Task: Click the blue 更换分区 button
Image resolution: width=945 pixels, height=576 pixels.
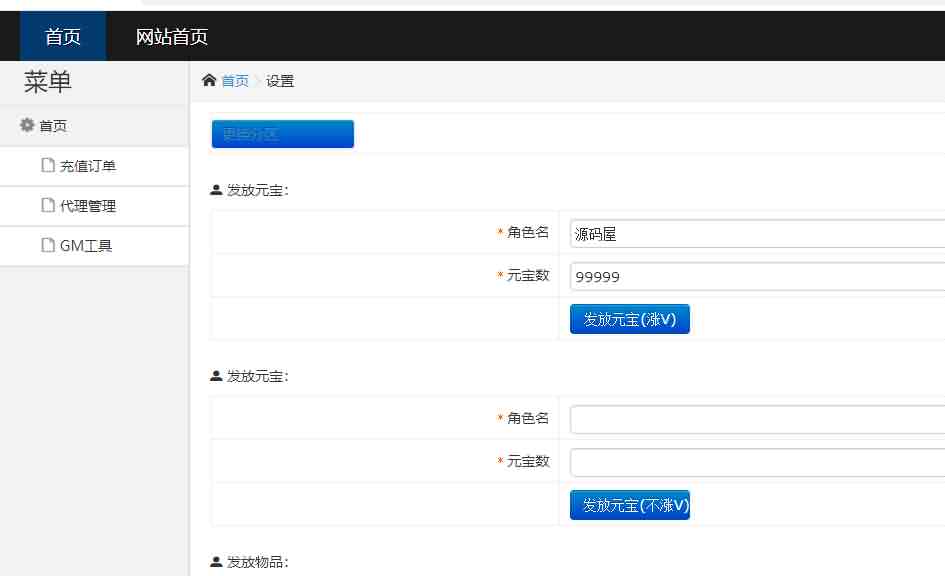Action: (x=282, y=133)
